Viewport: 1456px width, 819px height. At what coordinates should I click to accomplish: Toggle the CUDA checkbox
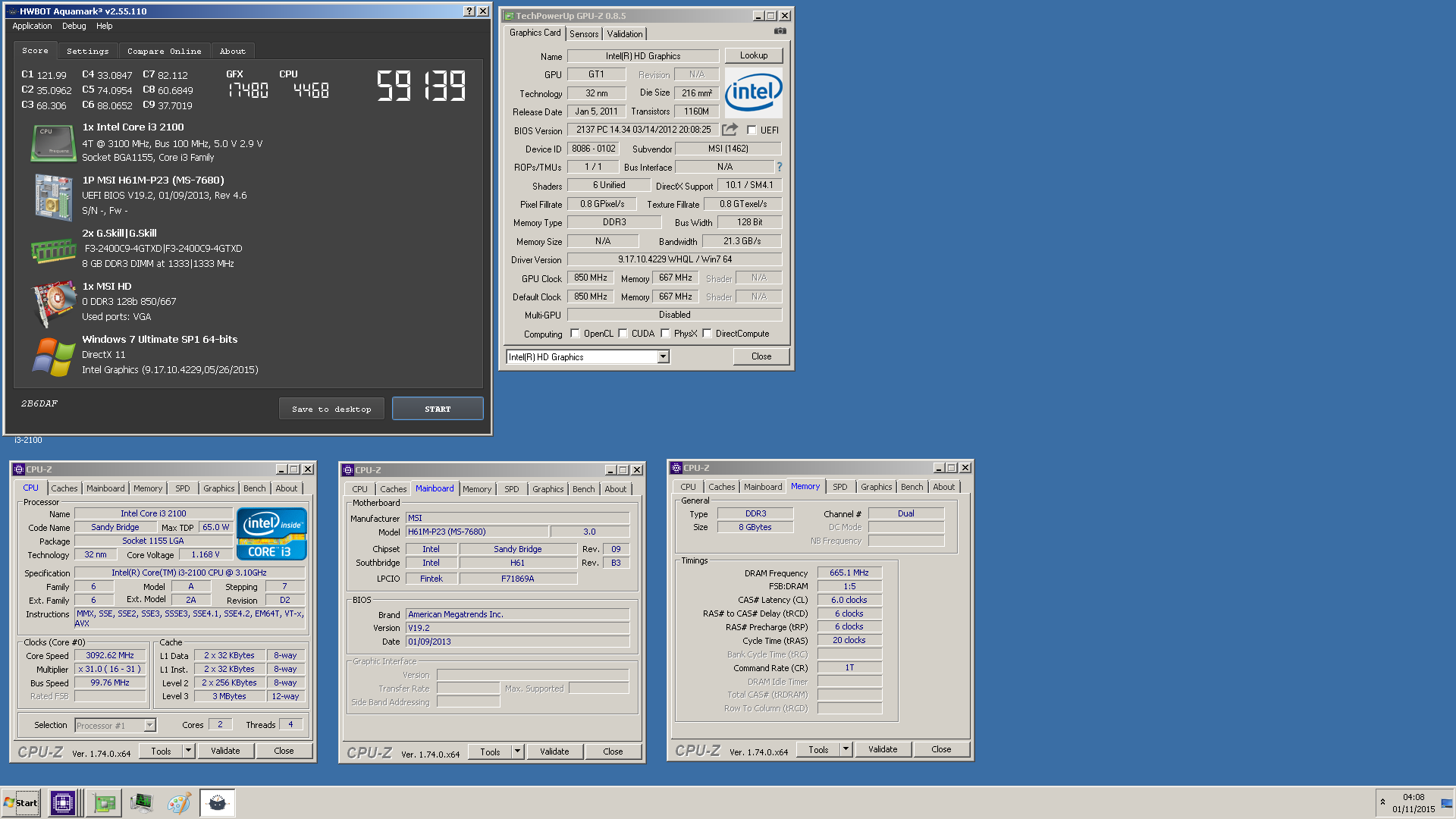[623, 334]
